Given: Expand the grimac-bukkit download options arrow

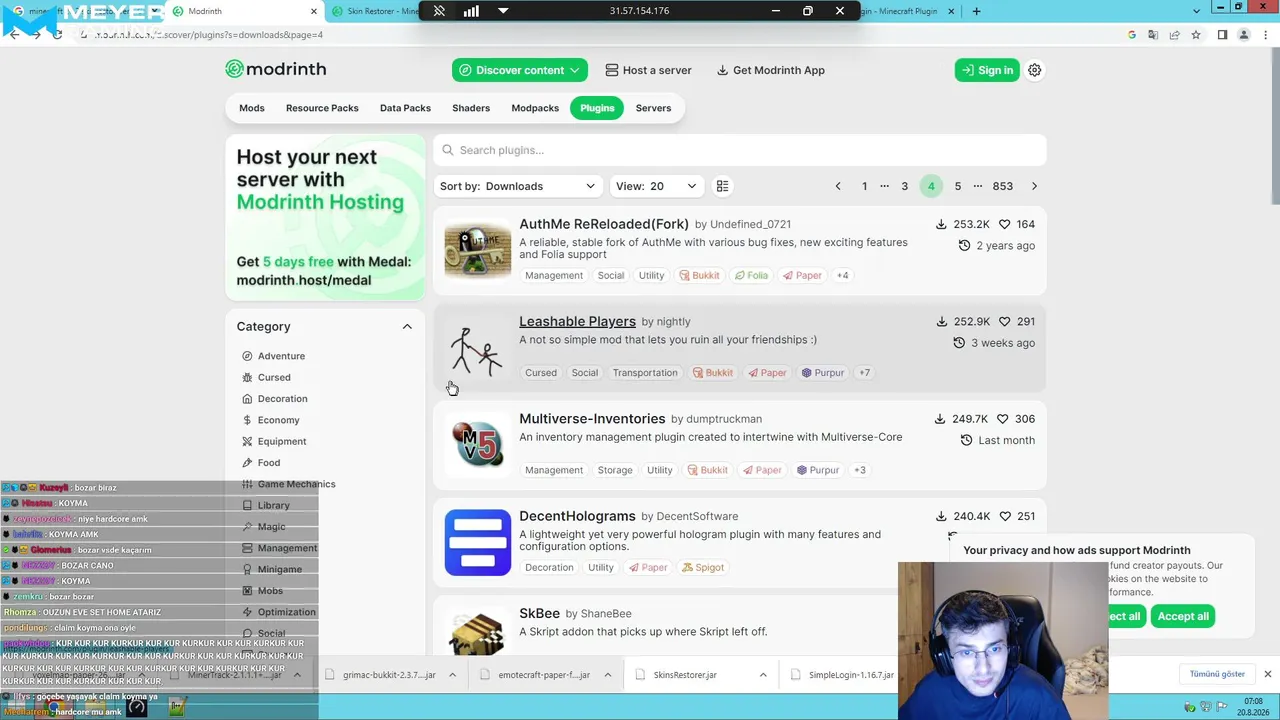Looking at the screenshot, I should pyautogui.click(x=452, y=675).
